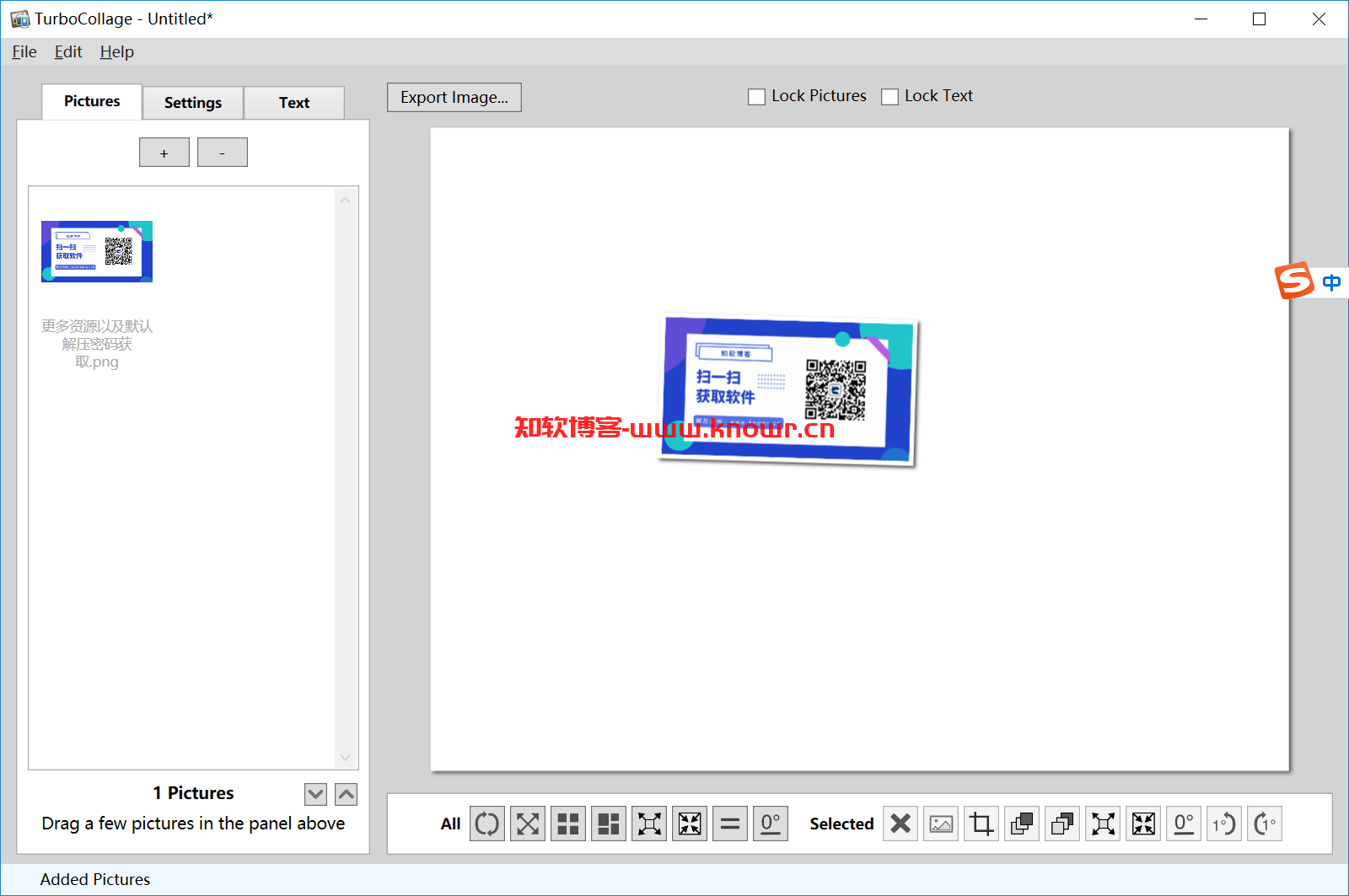1349x896 pixels.
Task: Enable the Lock Text checkbox
Action: click(x=889, y=97)
